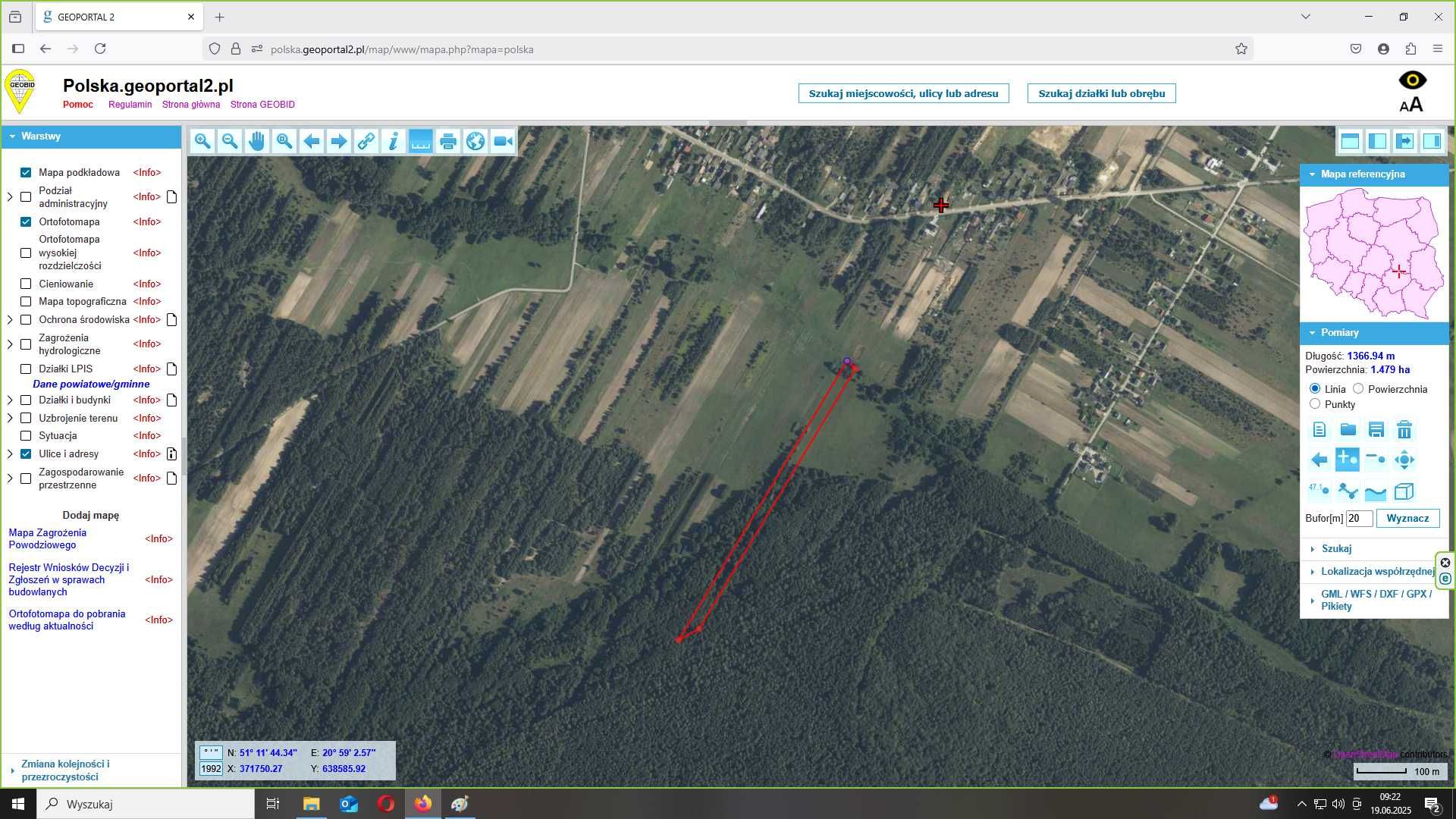Select the remove point tool
This screenshot has height=819, width=1456.
tap(1376, 460)
